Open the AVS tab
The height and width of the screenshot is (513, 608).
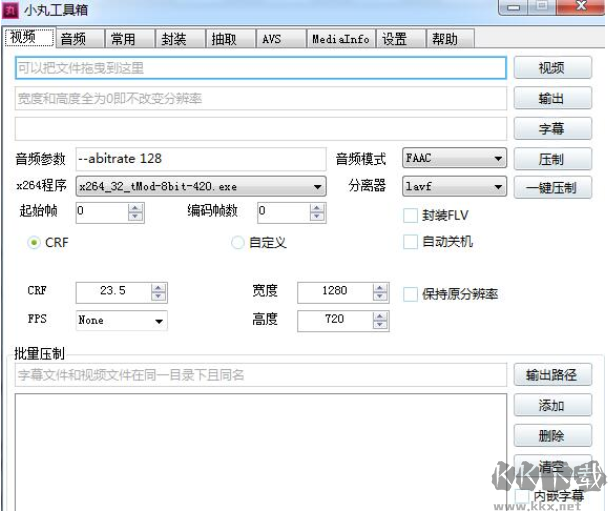[282, 39]
